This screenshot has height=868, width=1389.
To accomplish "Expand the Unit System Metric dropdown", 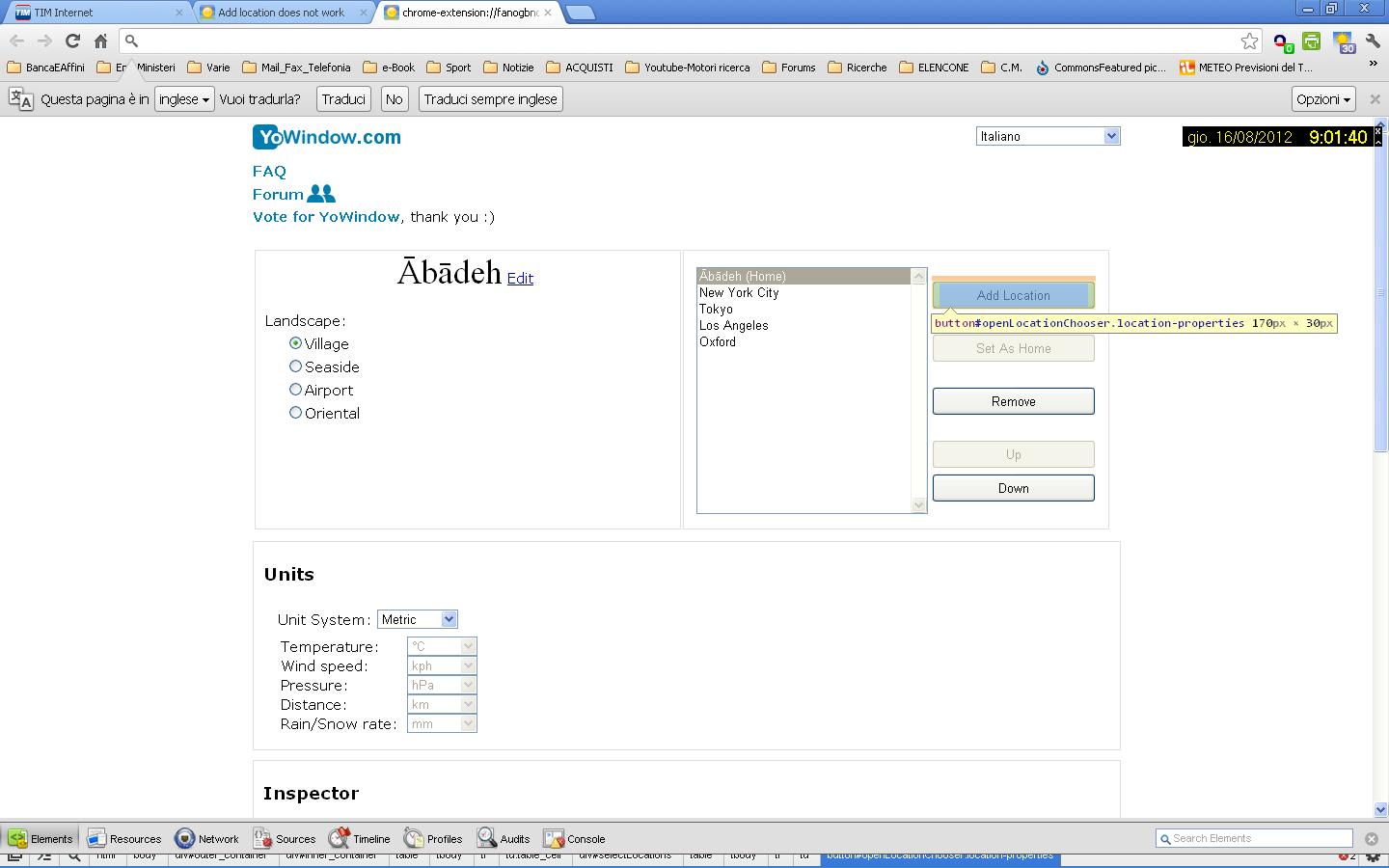I will (x=417, y=619).
